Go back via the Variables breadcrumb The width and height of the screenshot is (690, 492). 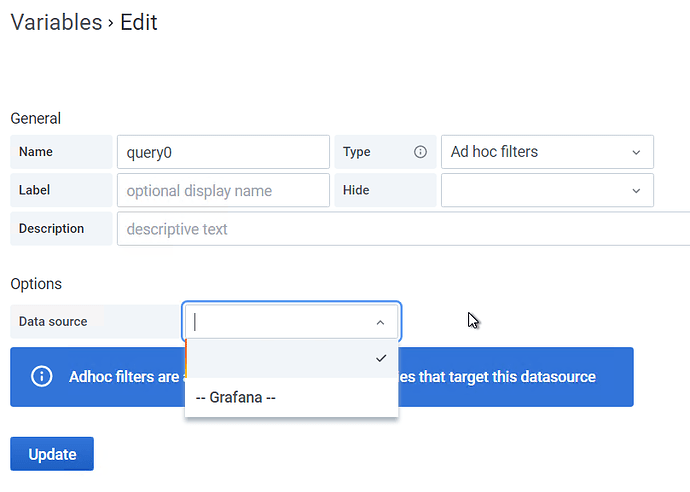pos(56,22)
